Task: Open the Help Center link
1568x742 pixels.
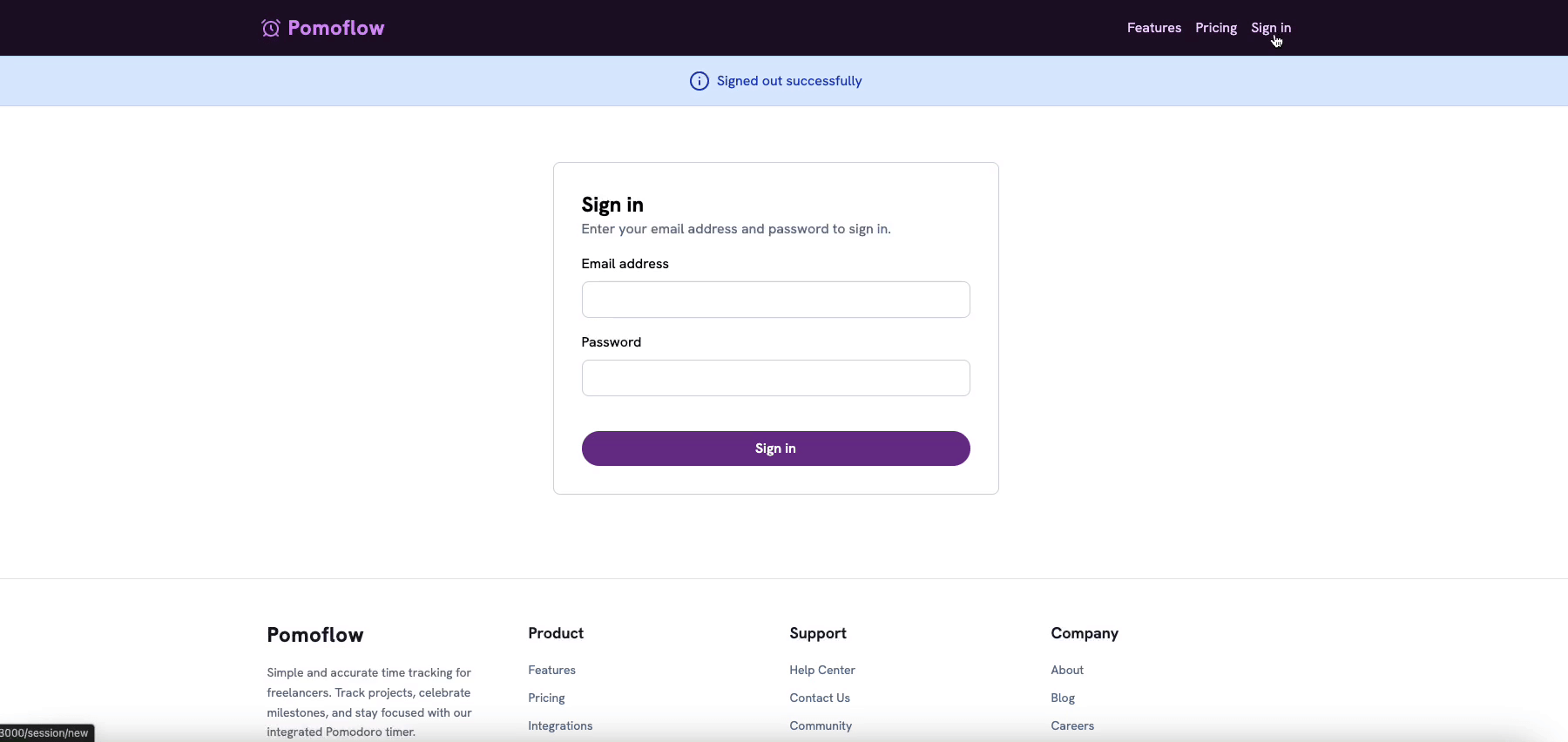Action: [822, 670]
